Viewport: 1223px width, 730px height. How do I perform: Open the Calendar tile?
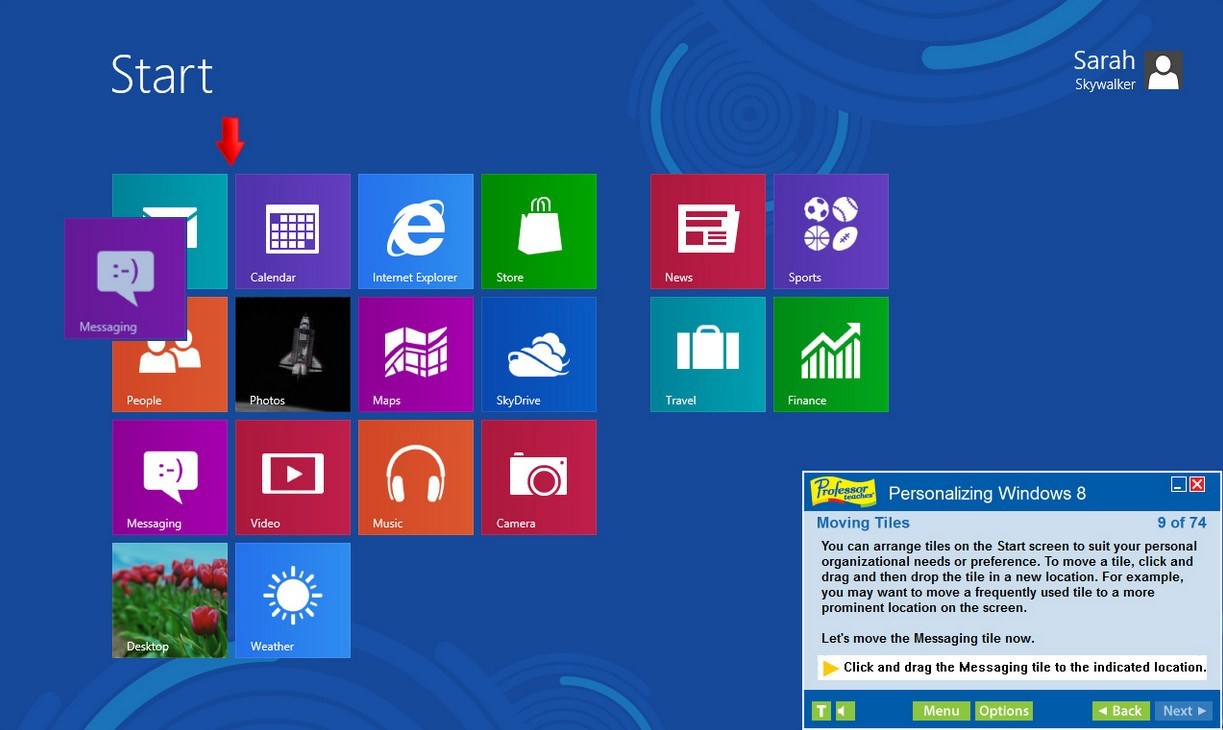(x=292, y=231)
